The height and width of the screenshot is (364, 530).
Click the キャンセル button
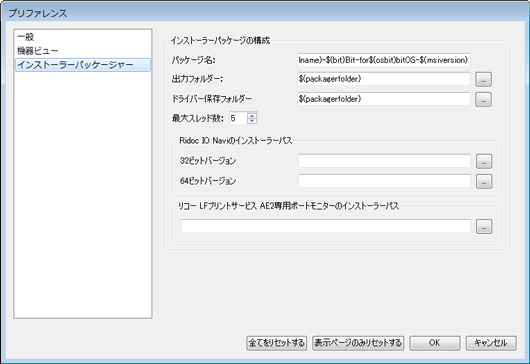coord(491,343)
